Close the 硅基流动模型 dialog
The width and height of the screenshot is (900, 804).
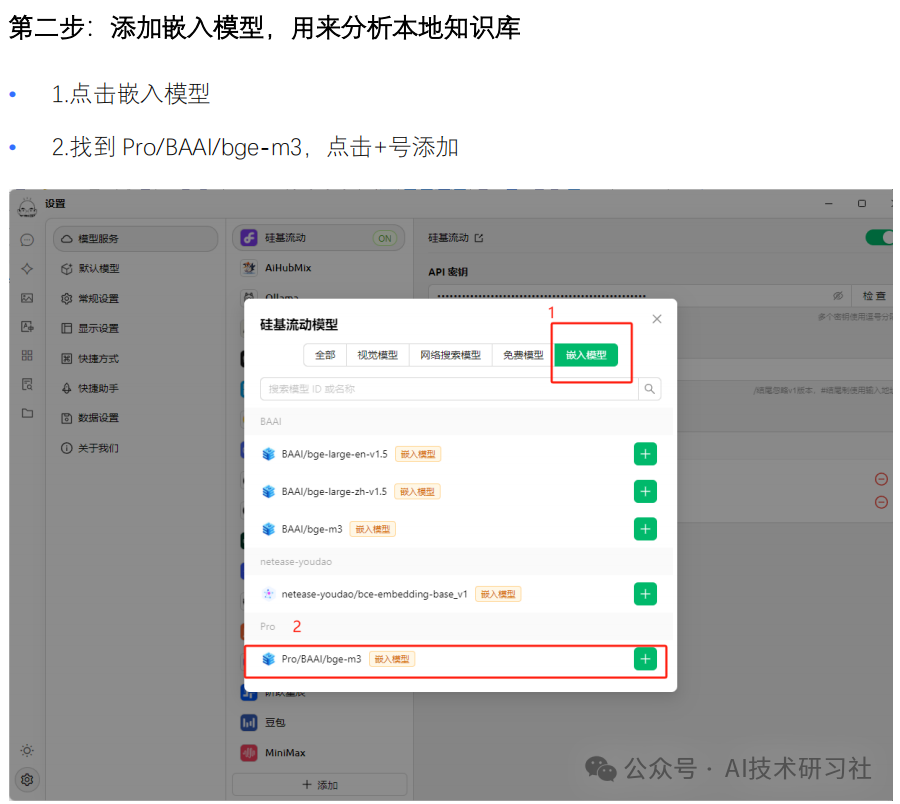point(657,319)
